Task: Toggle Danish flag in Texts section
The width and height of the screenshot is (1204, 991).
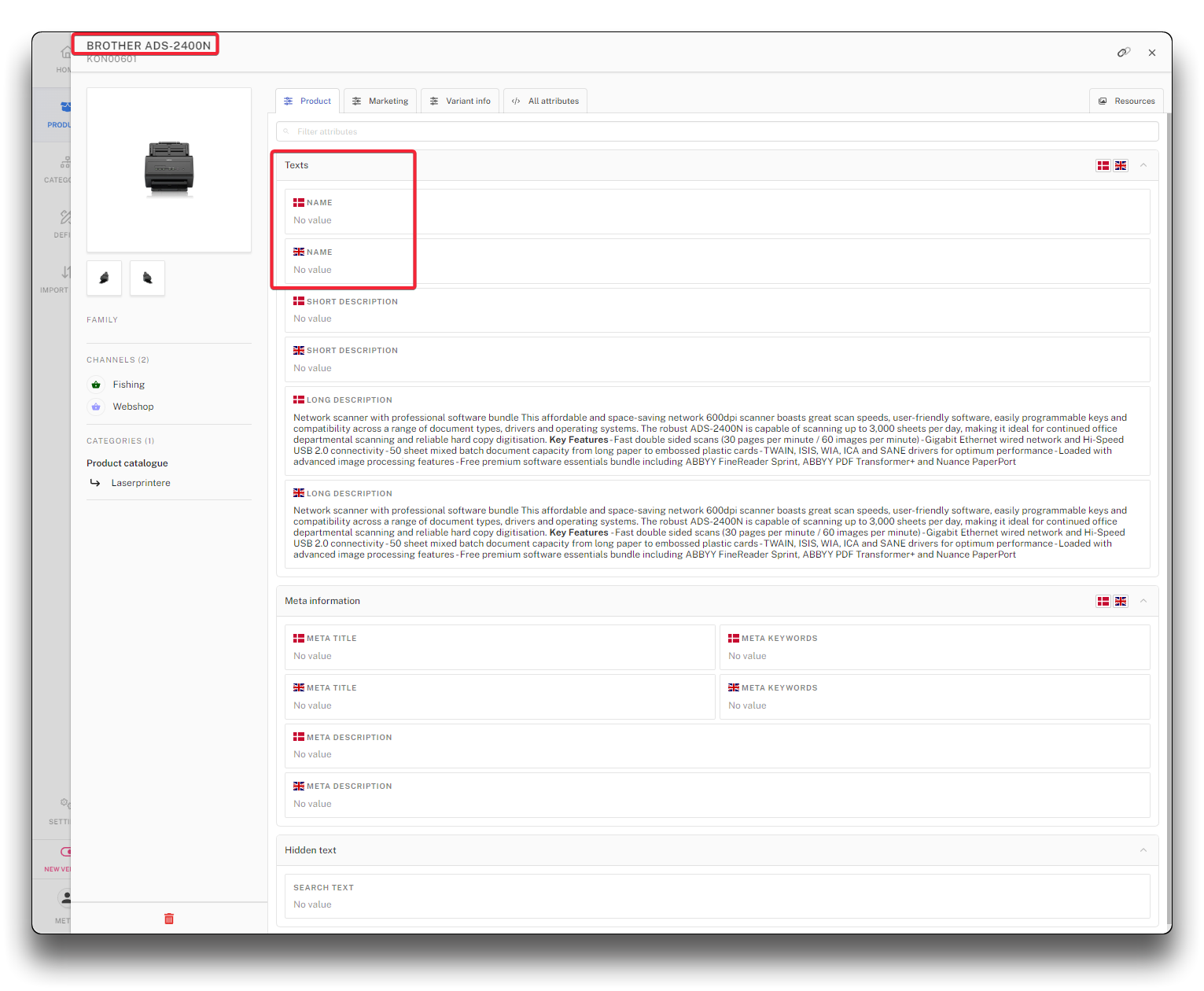Action: pos(1103,165)
